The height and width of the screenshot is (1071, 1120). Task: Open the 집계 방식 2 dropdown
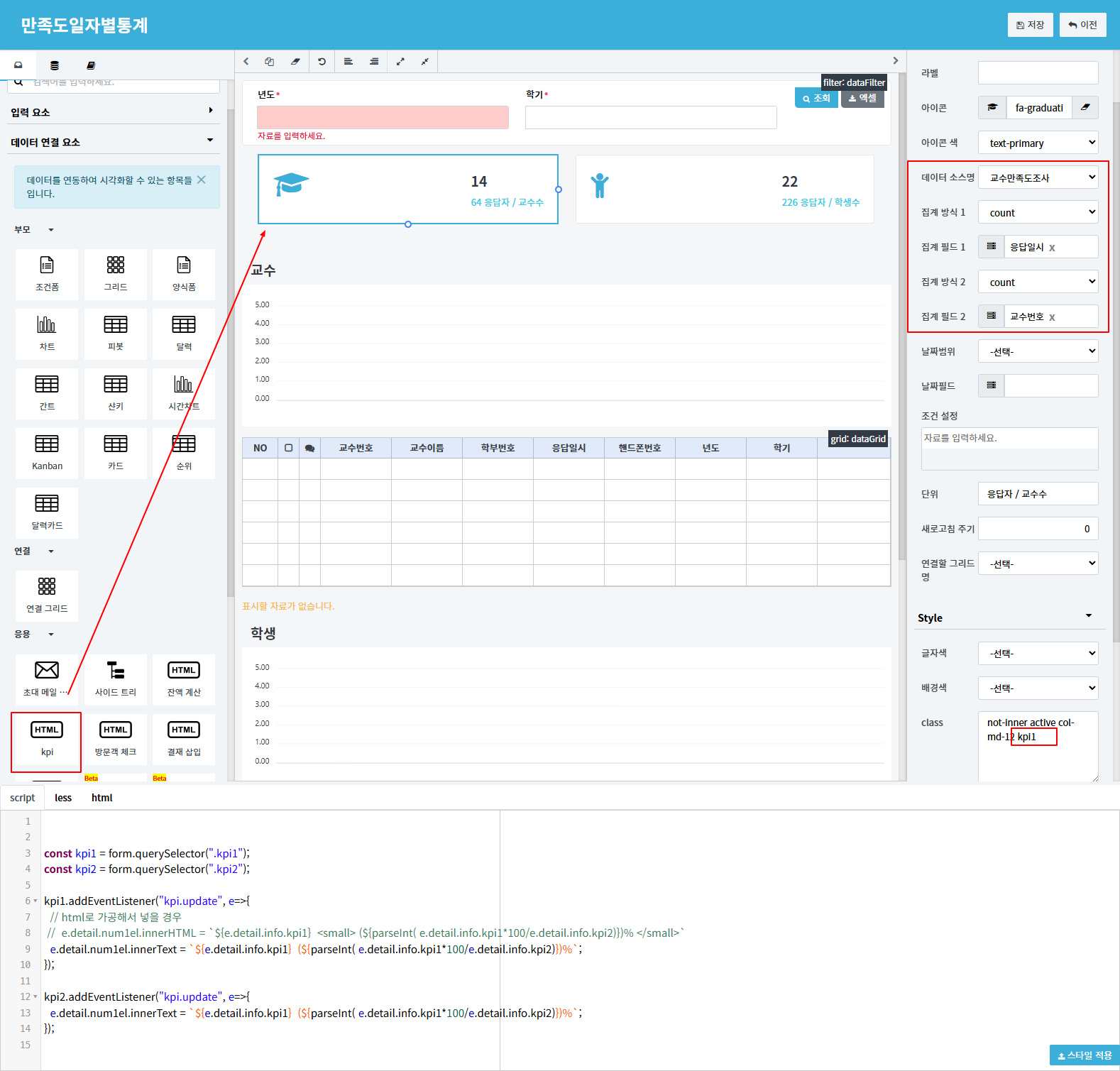(x=1038, y=282)
